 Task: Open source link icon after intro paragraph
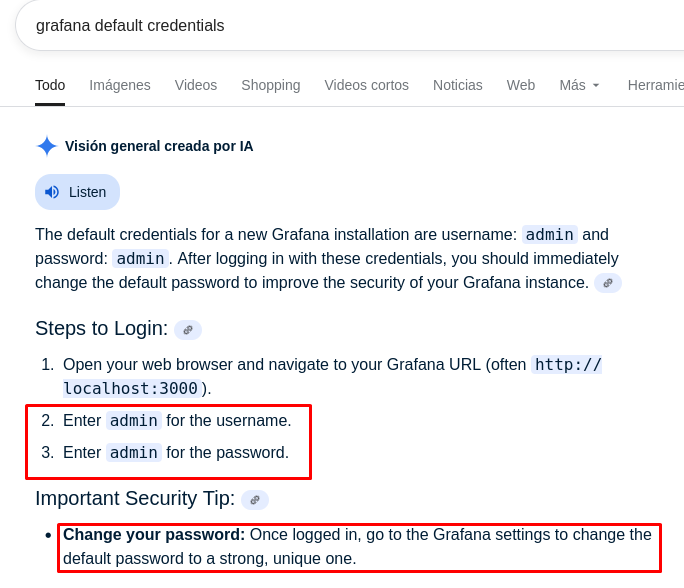coord(608,283)
